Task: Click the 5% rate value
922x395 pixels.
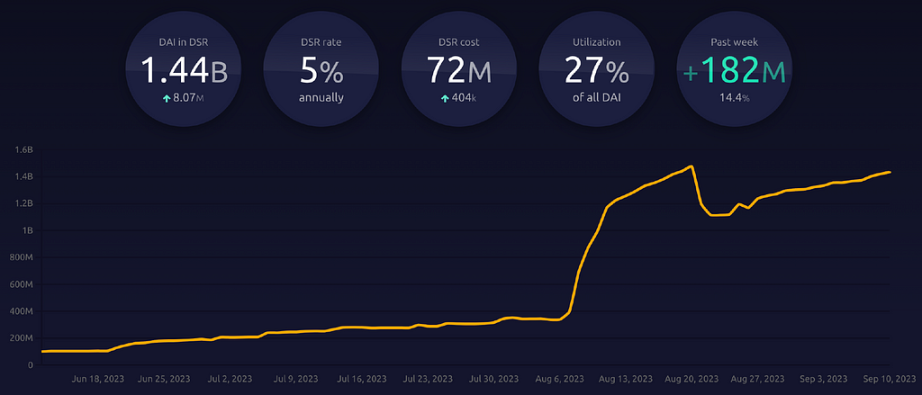Action: [x=321, y=70]
